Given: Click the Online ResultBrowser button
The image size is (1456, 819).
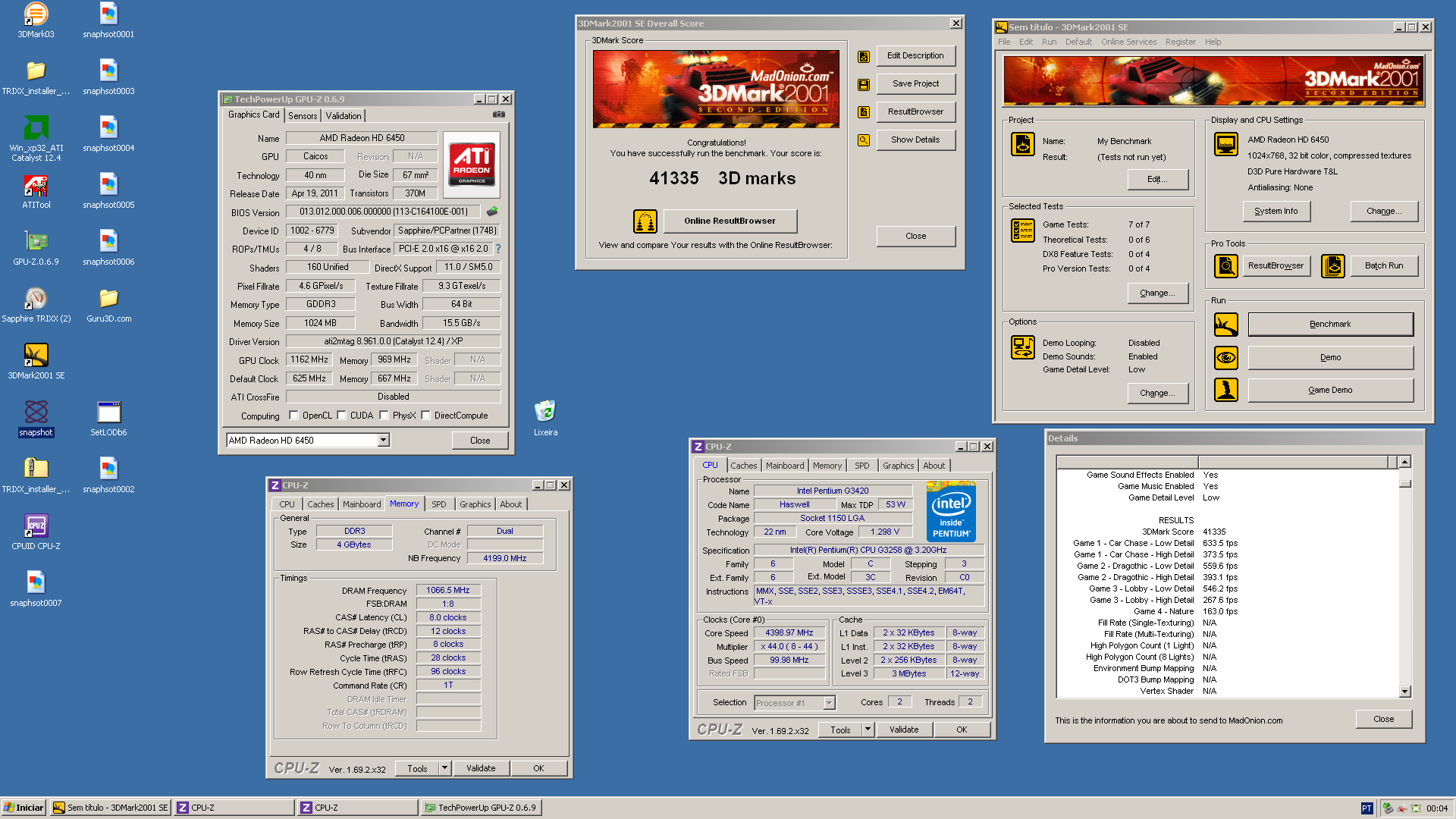Looking at the screenshot, I should coord(730,221).
